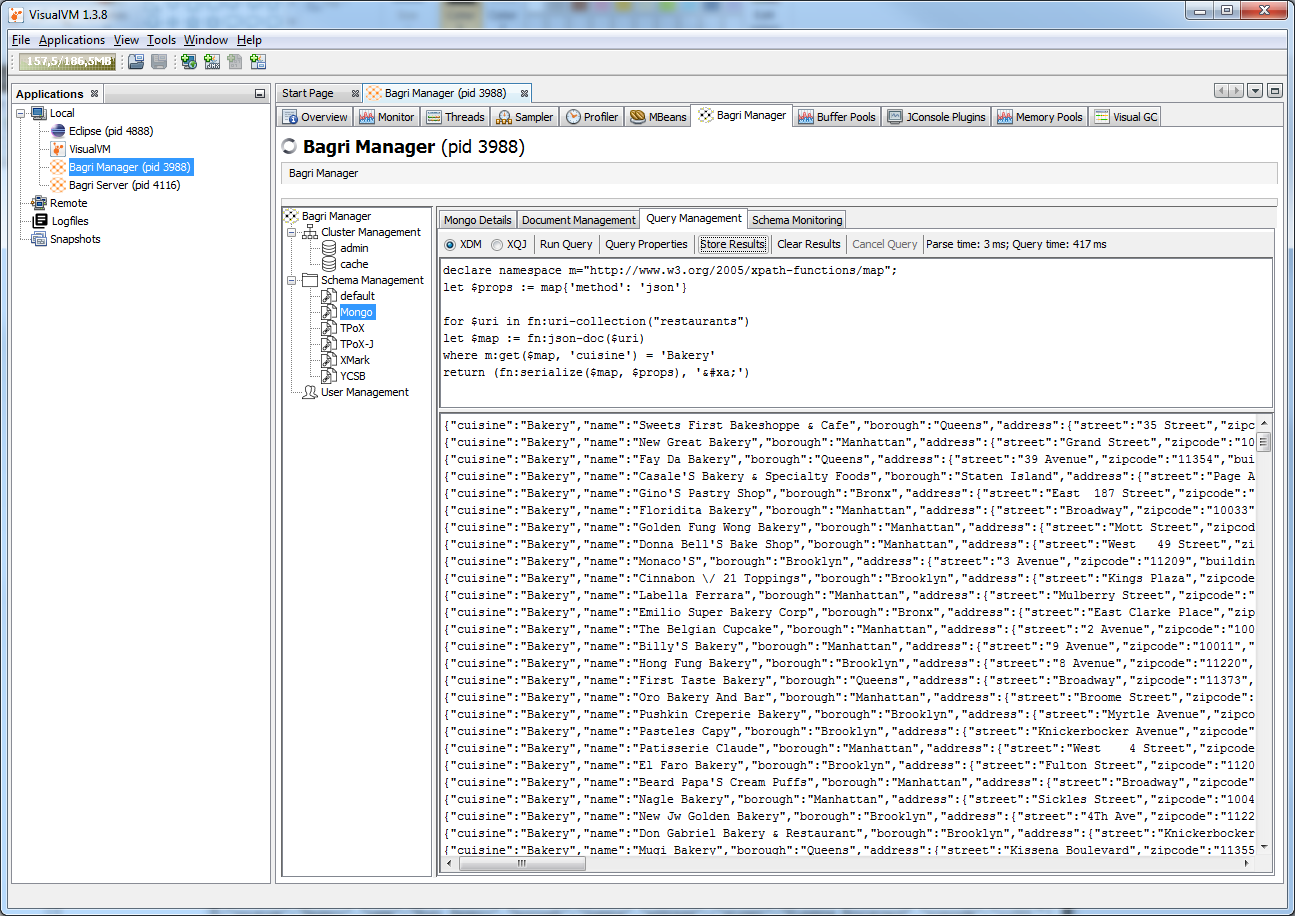Open the Monitor tab
The image size is (1295, 916).
pyautogui.click(x=387, y=117)
